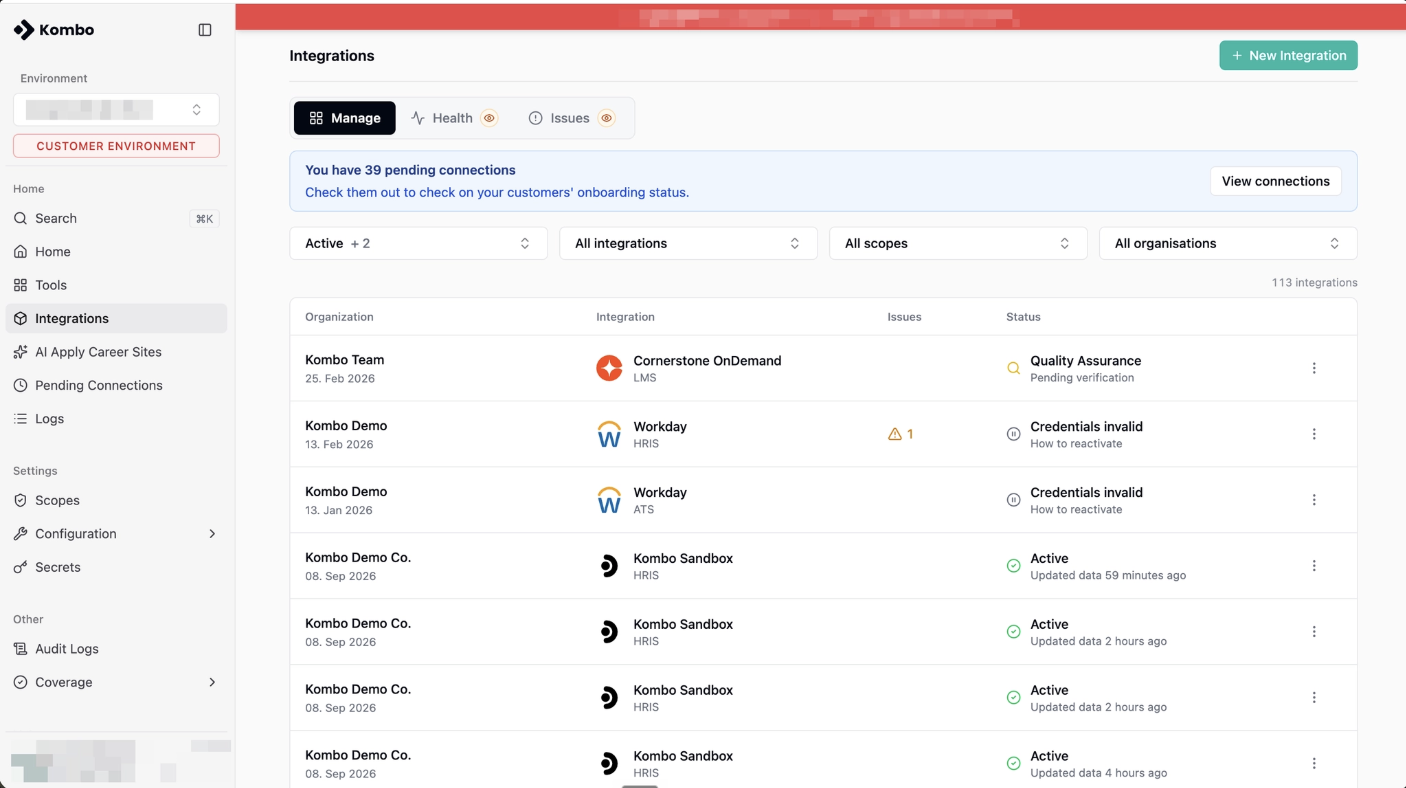Screen dimensions: 1406x788
Task: Click Pending verification status subtext
Action: (x=1082, y=378)
